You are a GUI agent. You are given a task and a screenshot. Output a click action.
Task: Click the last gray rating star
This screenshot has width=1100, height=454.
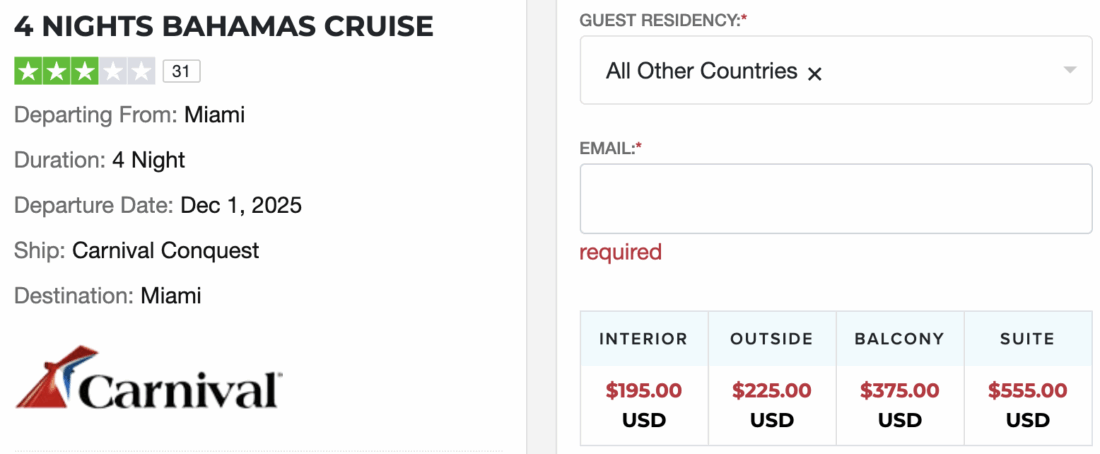click(142, 71)
